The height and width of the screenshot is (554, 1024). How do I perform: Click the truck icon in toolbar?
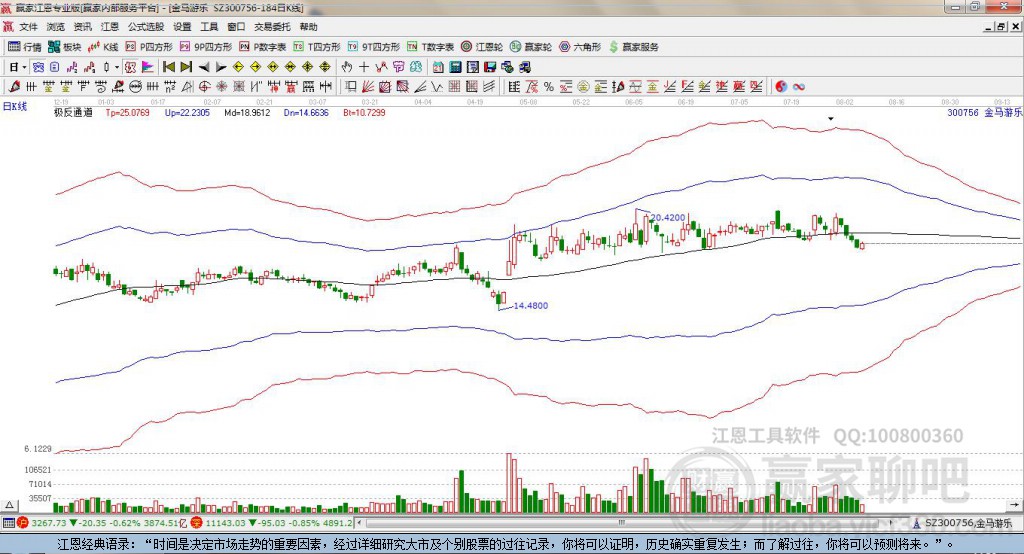coord(524,67)
